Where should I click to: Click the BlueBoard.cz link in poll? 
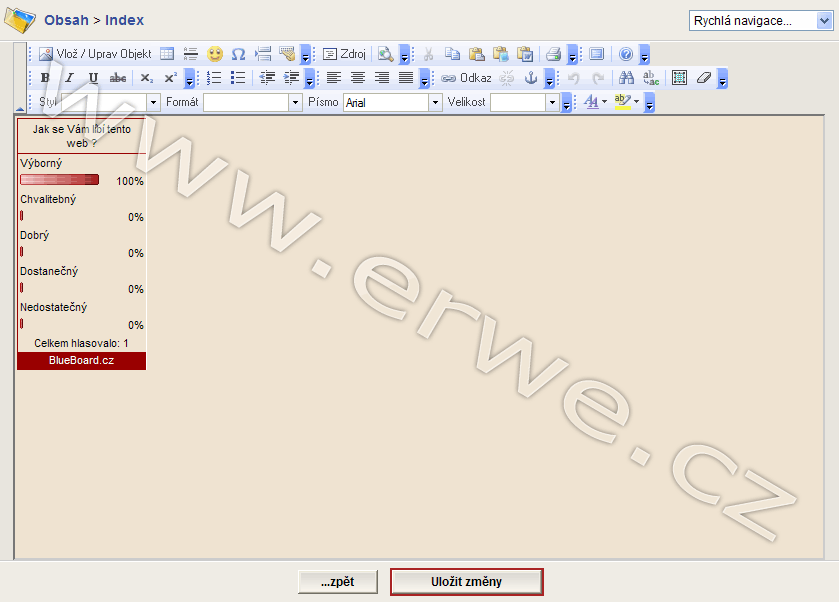point(81,360)
